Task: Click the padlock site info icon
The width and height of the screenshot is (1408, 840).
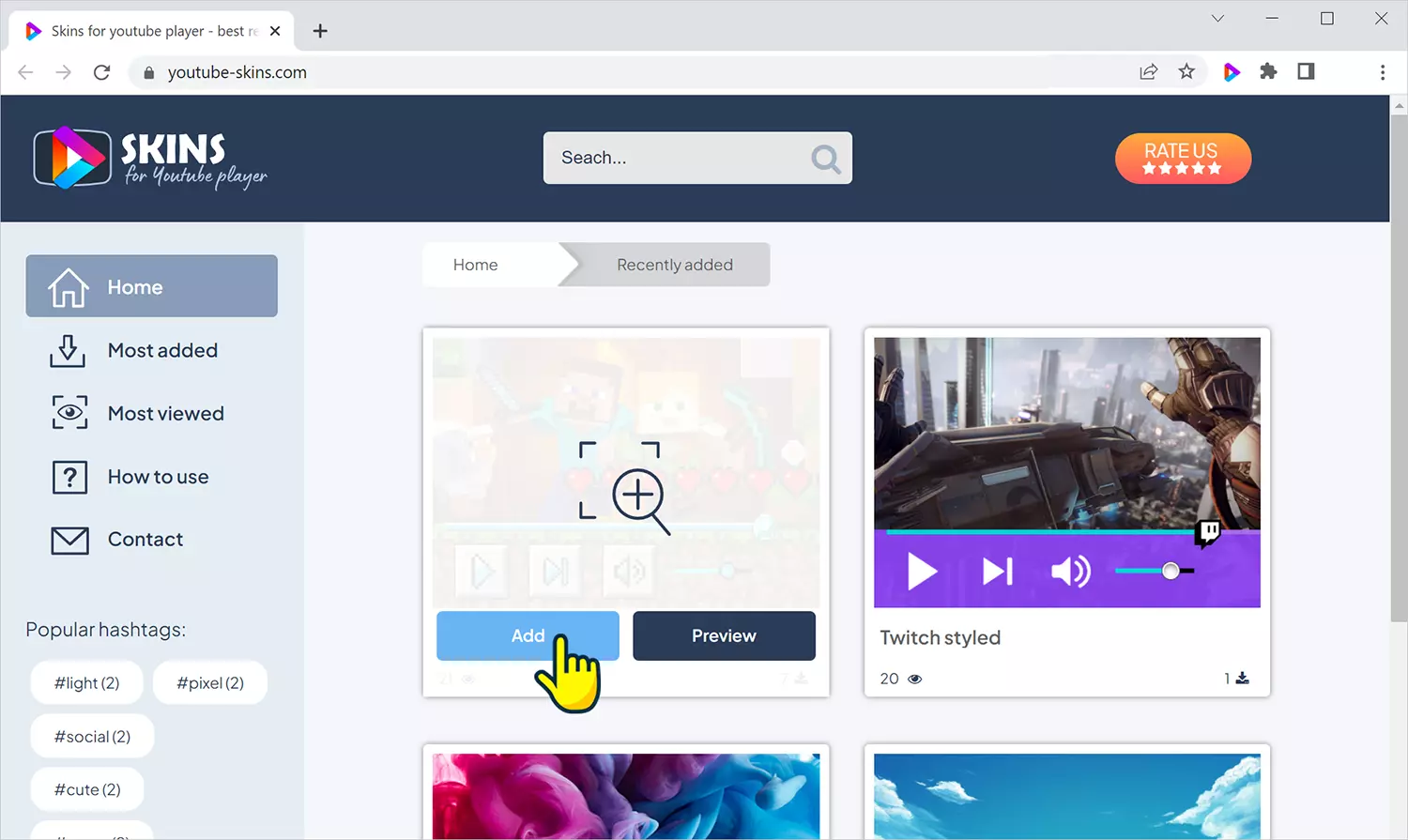Action: (x=148, y=73)
